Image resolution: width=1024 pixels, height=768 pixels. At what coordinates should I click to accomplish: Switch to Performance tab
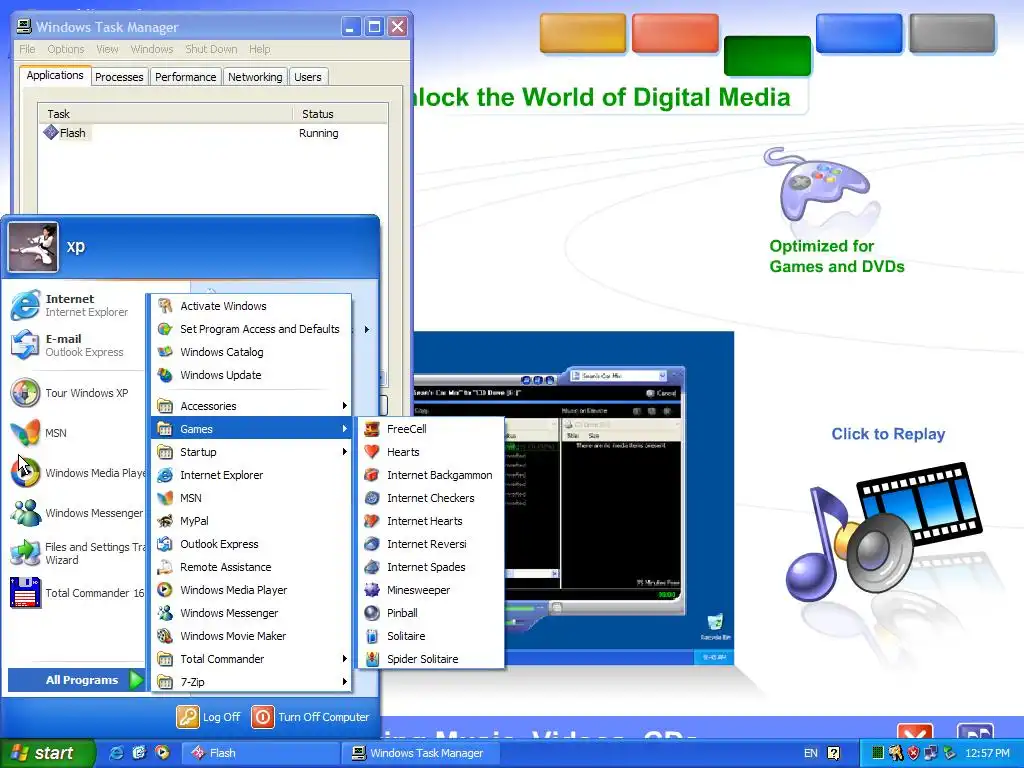[x=185, y=77]
